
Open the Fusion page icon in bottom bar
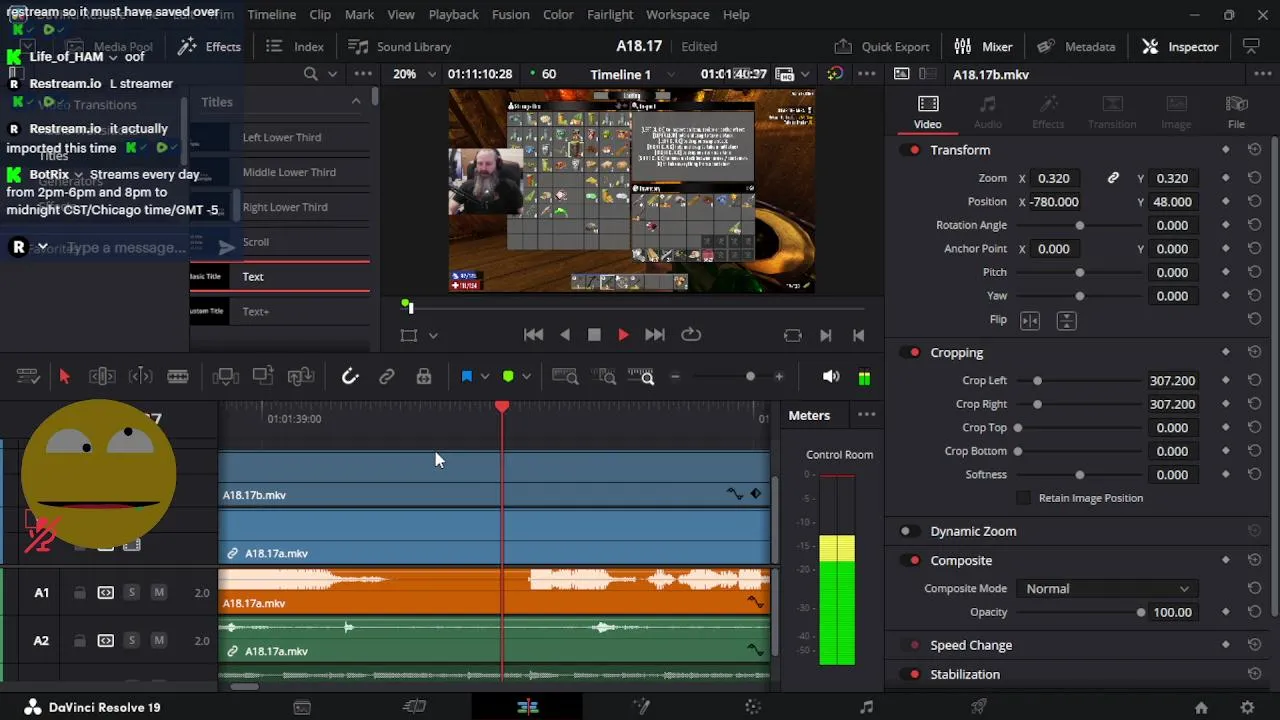[x=641, y=707]
